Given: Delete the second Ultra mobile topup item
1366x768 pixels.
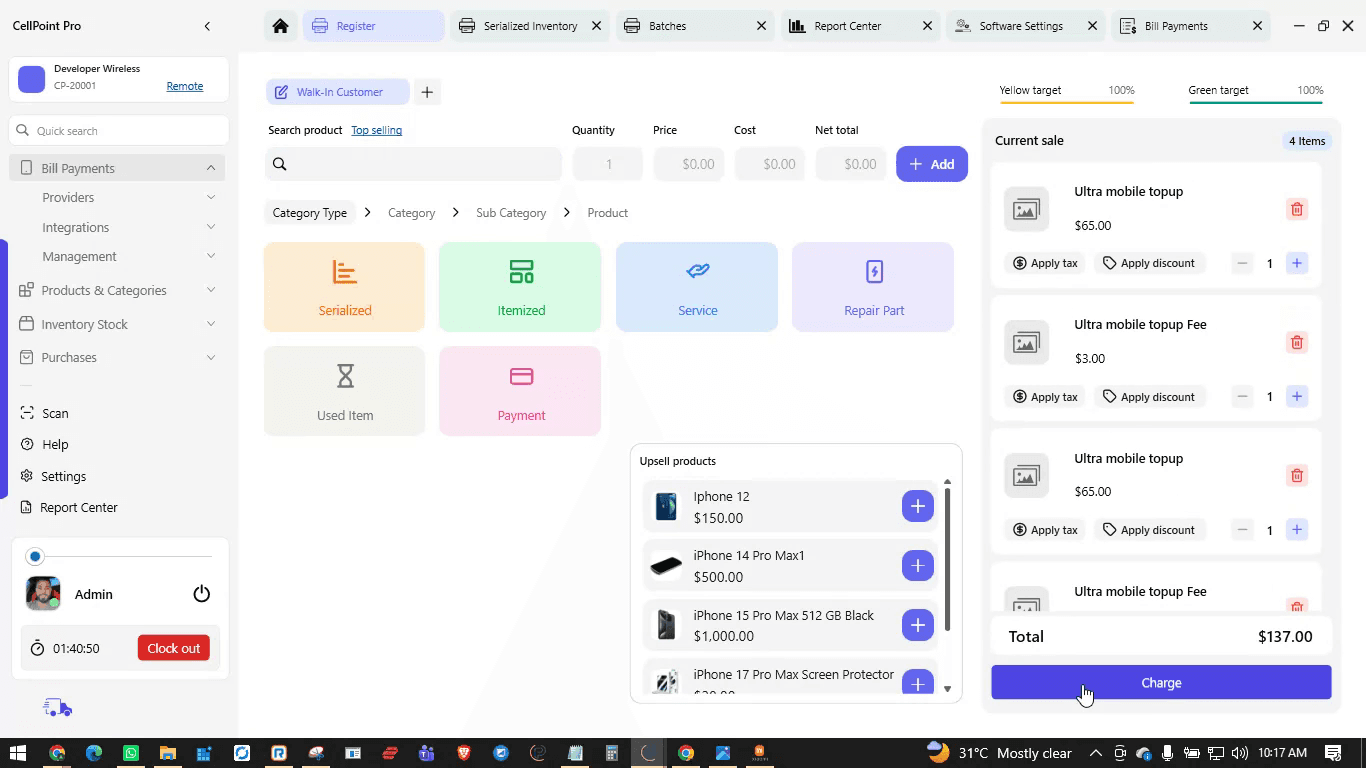Looking at the screenshot, I should pyautogui.click(x=1297, y=476).
